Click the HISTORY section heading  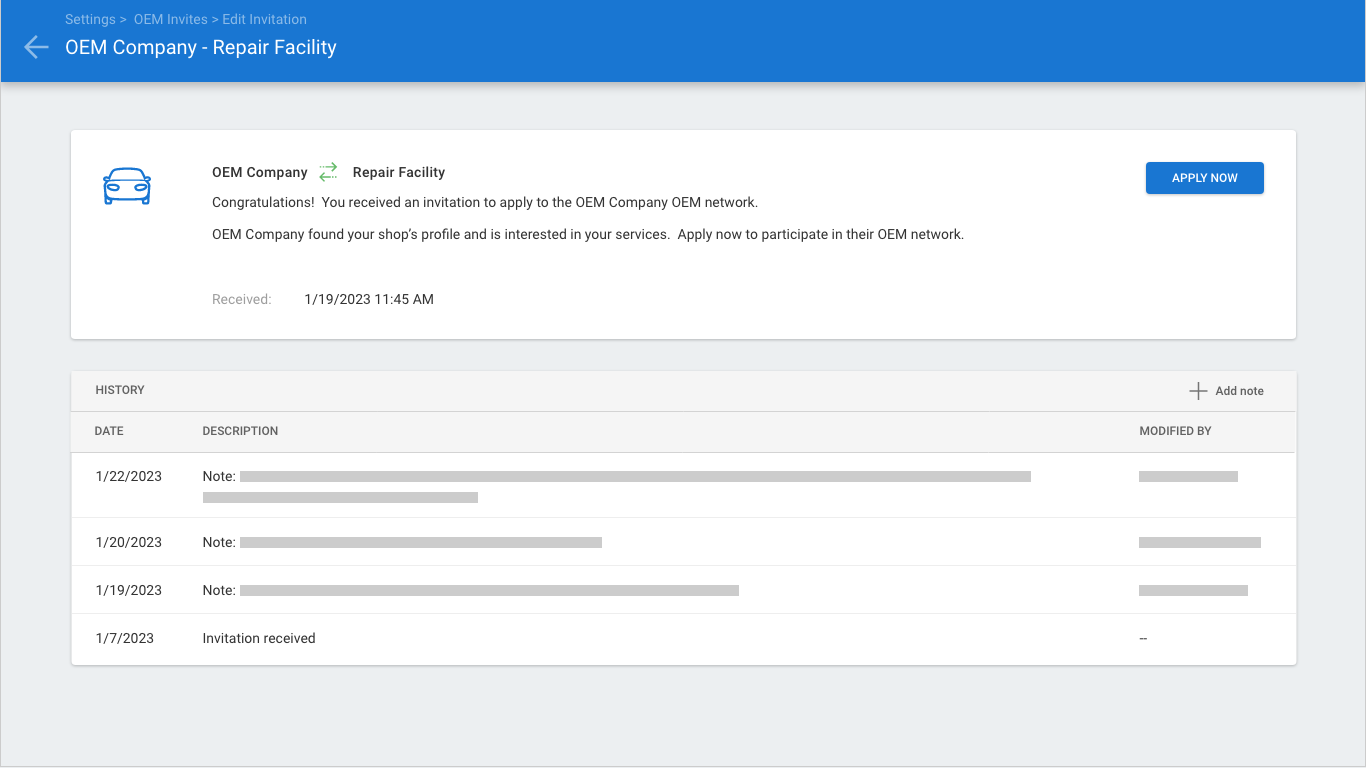pos(120,390)
